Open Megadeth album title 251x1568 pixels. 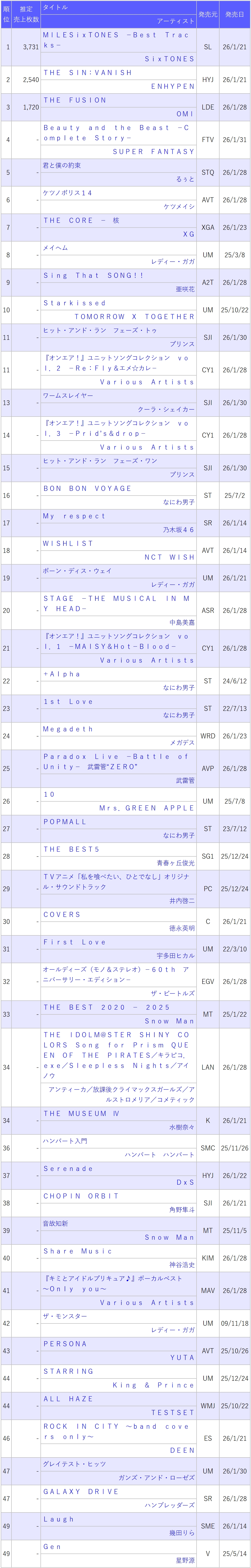68,729
